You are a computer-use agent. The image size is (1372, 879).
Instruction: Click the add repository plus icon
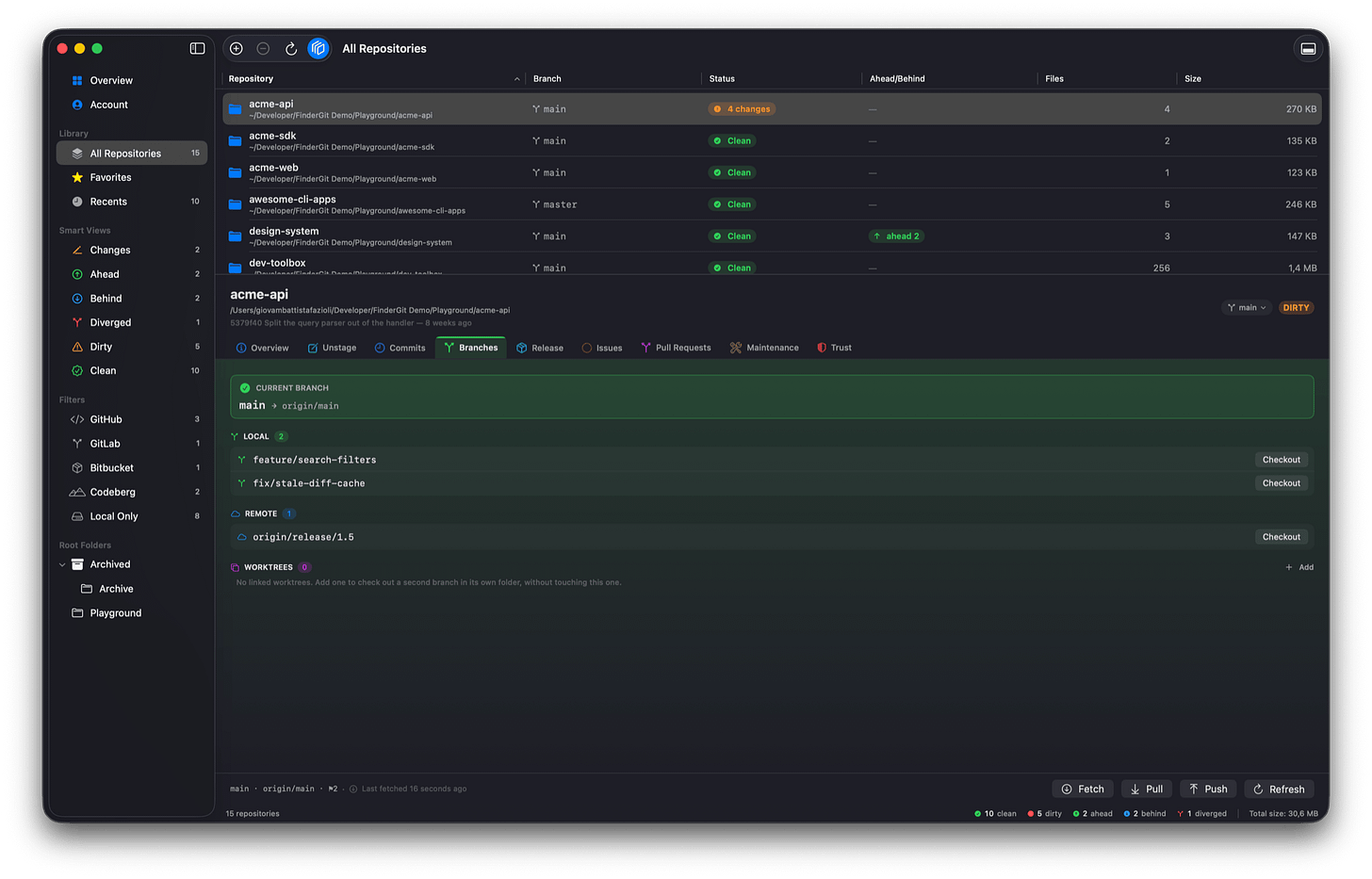tap(237, 48)
